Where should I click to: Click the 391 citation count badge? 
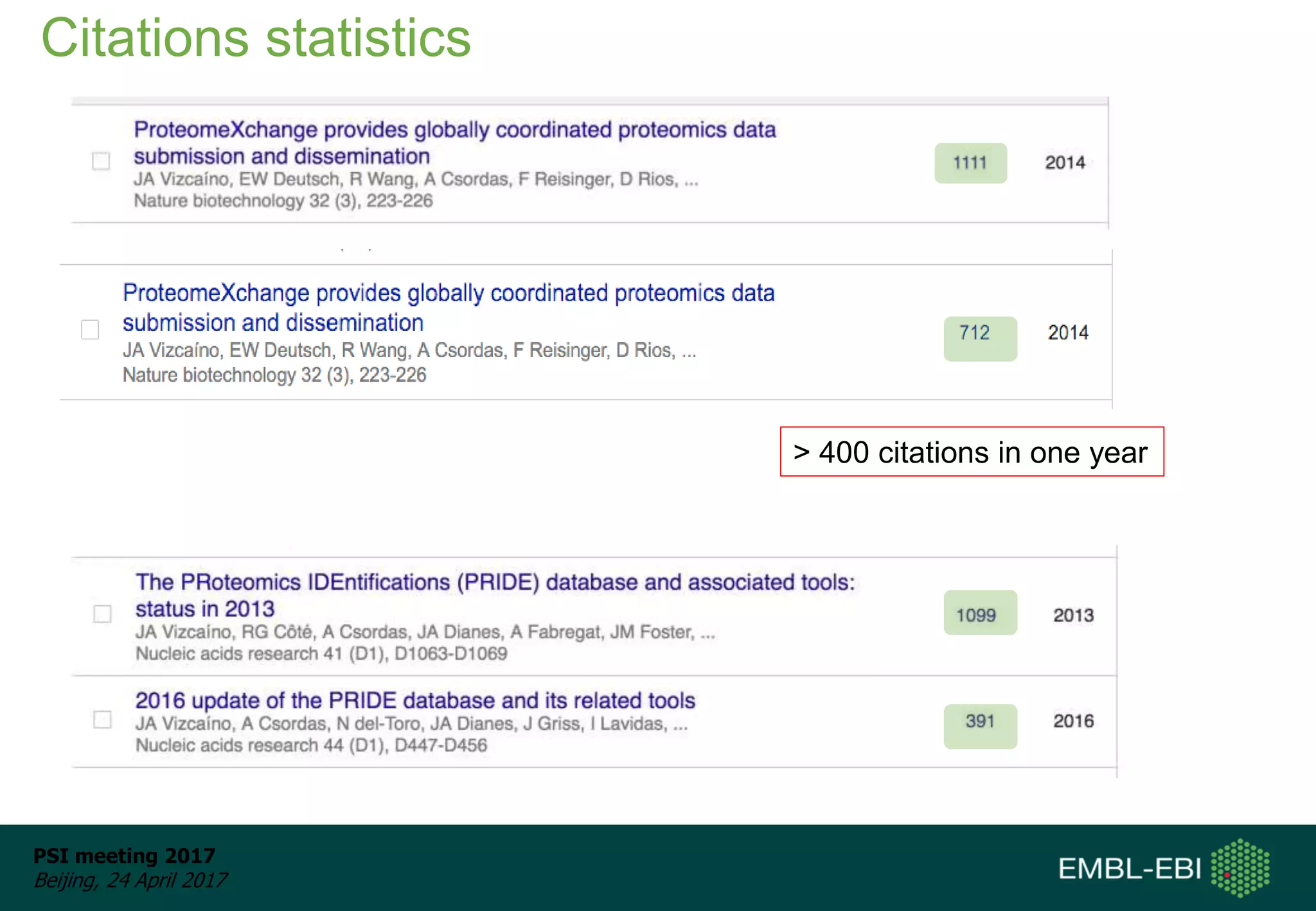point(980,727)
